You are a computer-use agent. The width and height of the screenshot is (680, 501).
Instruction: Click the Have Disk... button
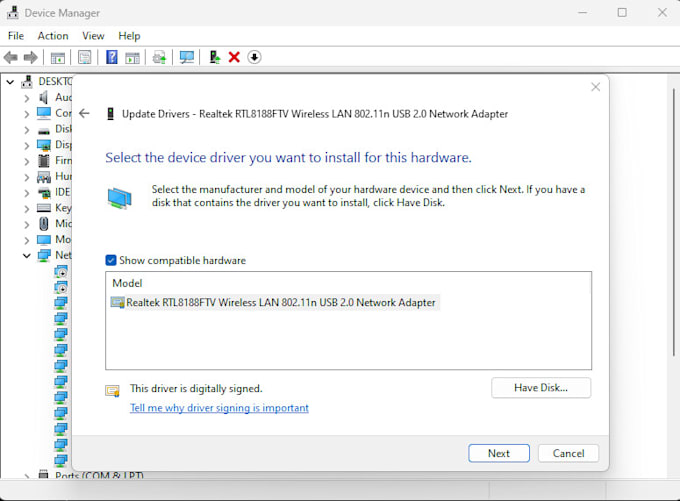tap(541, 388)
